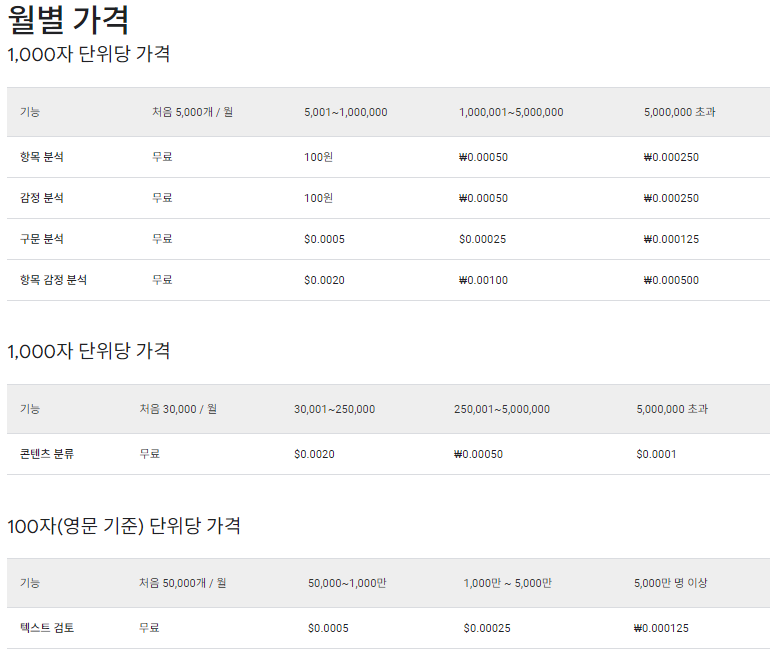
Task: Select the '5,000만 명 이상' column header
Action: [x=670, y=583]
